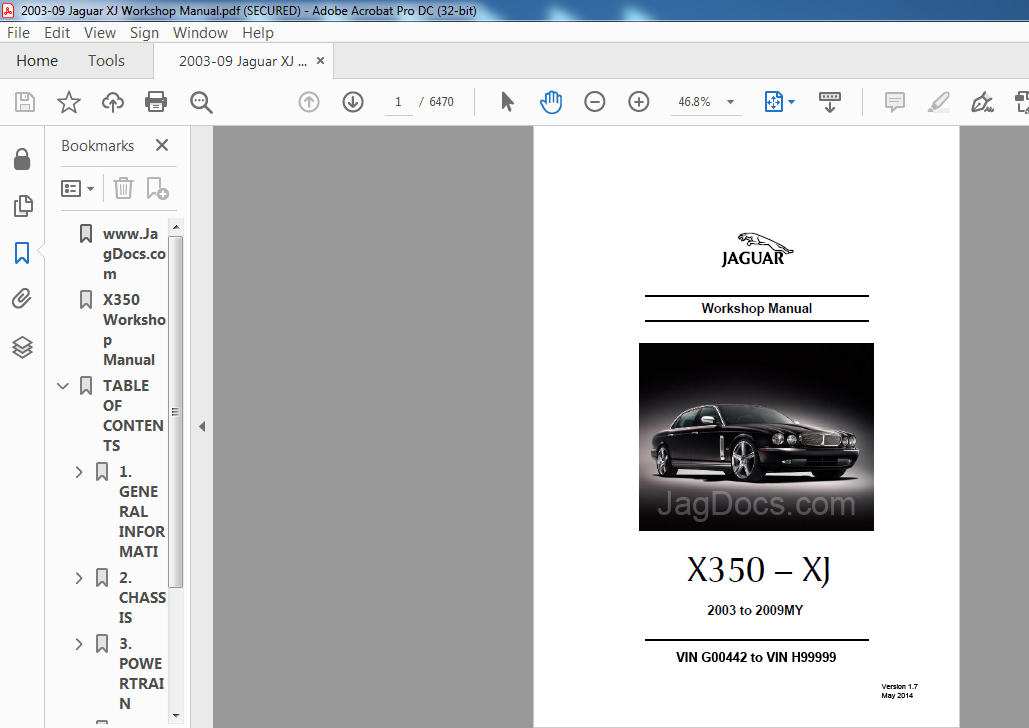Open the Fill & Sign pen tool
This screenshot has height=728, width=1029.
point(982,102)
